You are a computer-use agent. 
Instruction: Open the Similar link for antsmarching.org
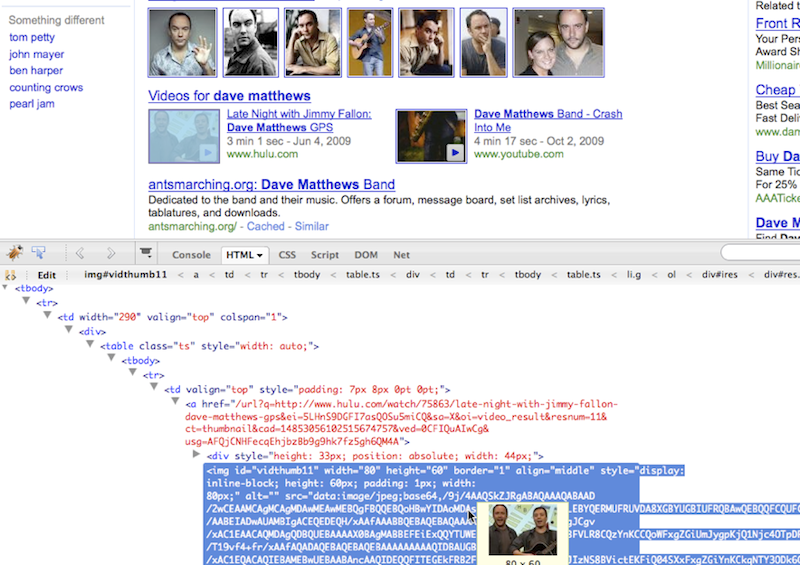pos(311,226)
